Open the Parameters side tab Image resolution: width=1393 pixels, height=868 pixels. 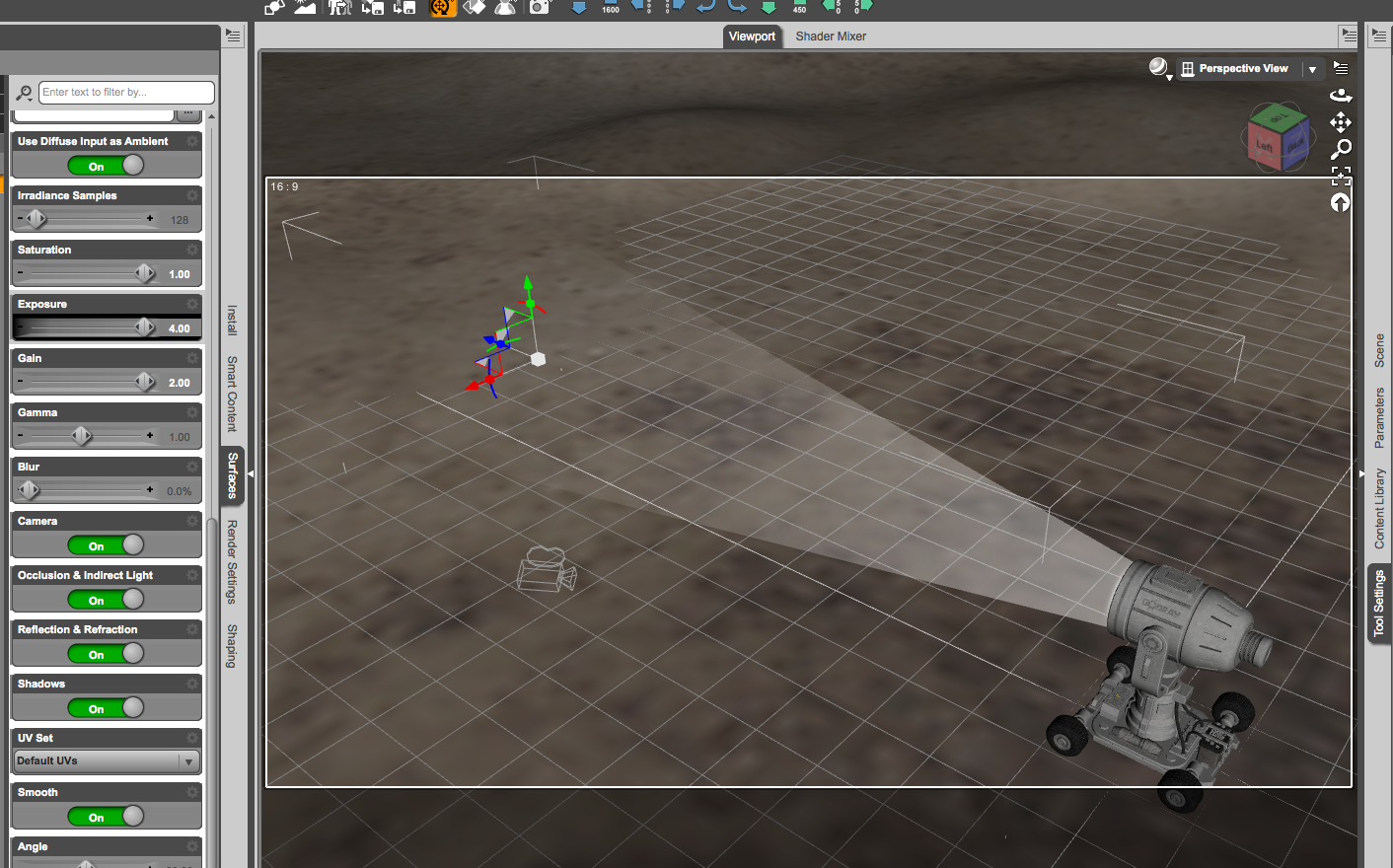point(1379,417)
